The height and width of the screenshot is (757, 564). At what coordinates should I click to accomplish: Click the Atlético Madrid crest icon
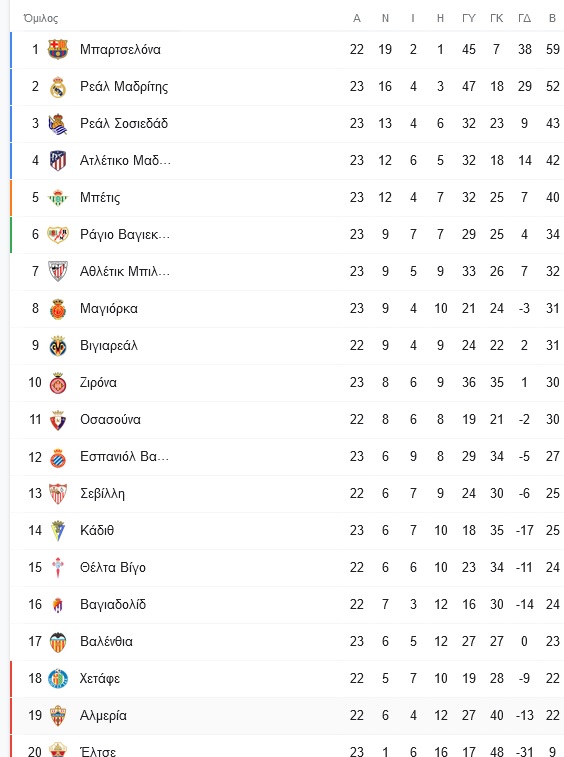(57, 160)
